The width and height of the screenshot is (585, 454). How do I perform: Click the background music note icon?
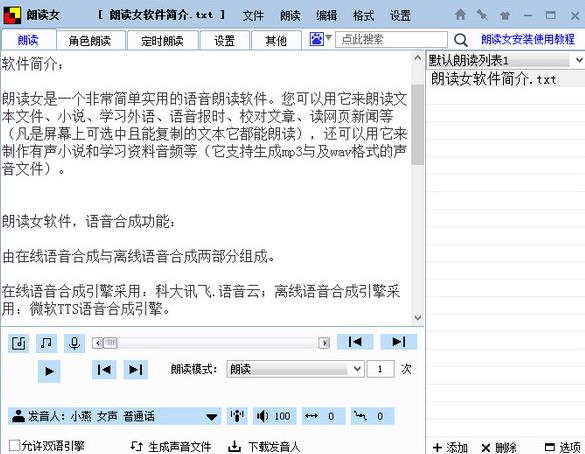pos(46,343)
